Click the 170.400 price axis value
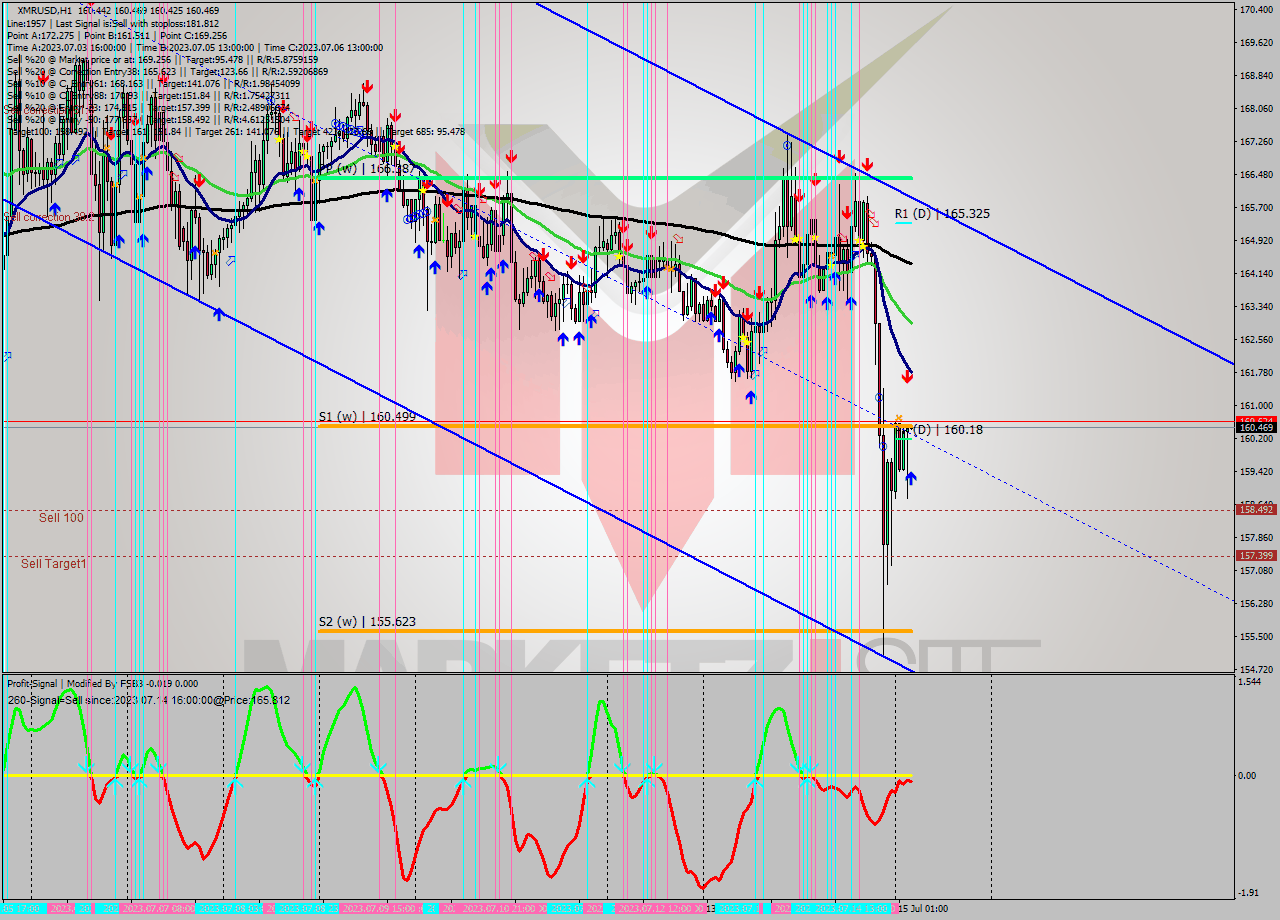This screenshot has width=1280, height=920. click(1256, 9)
